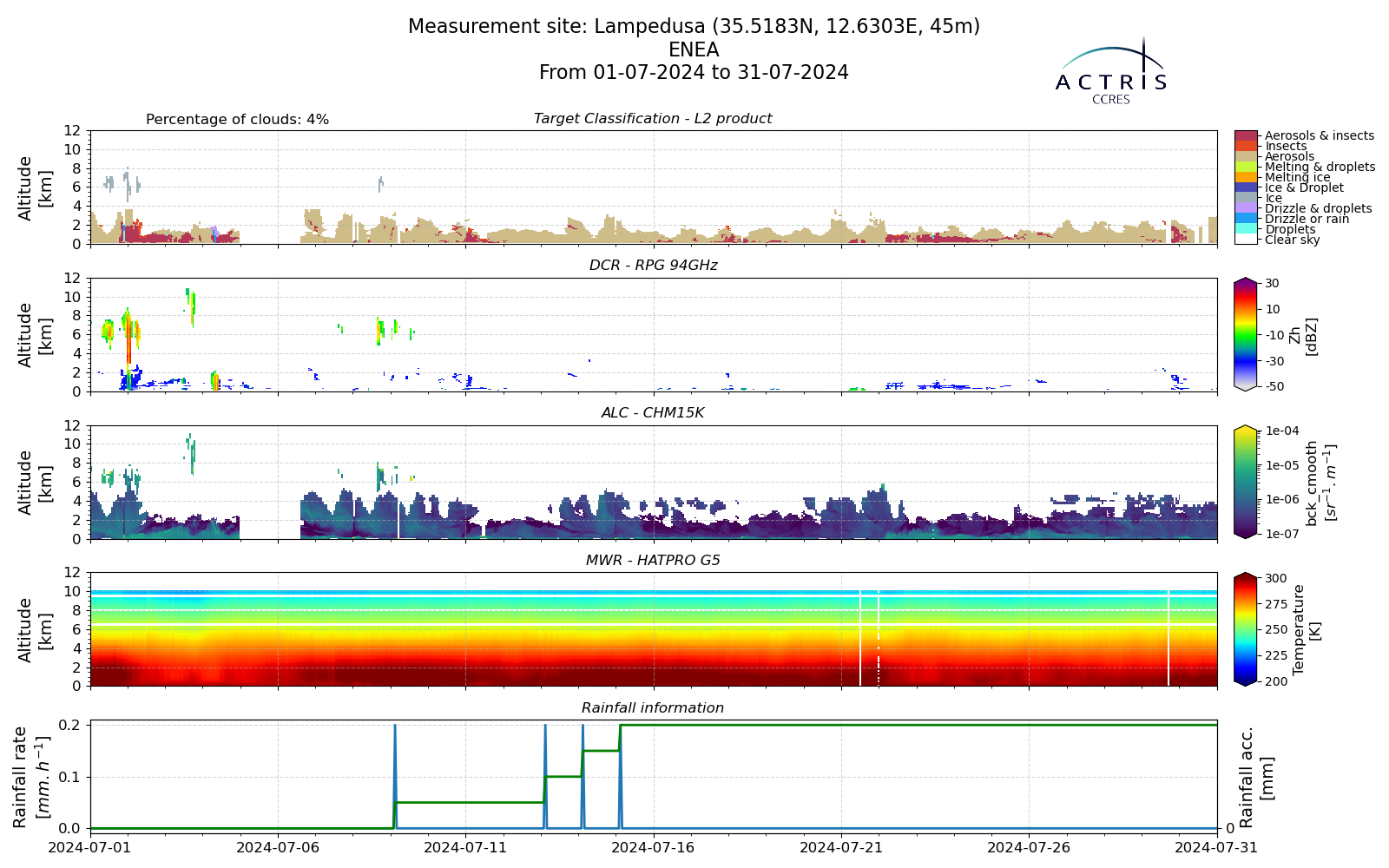1389x868 pixels.
Task: Click the 'Rainfall acc. [mm]' axis label
Action: tap(1256, 777)
